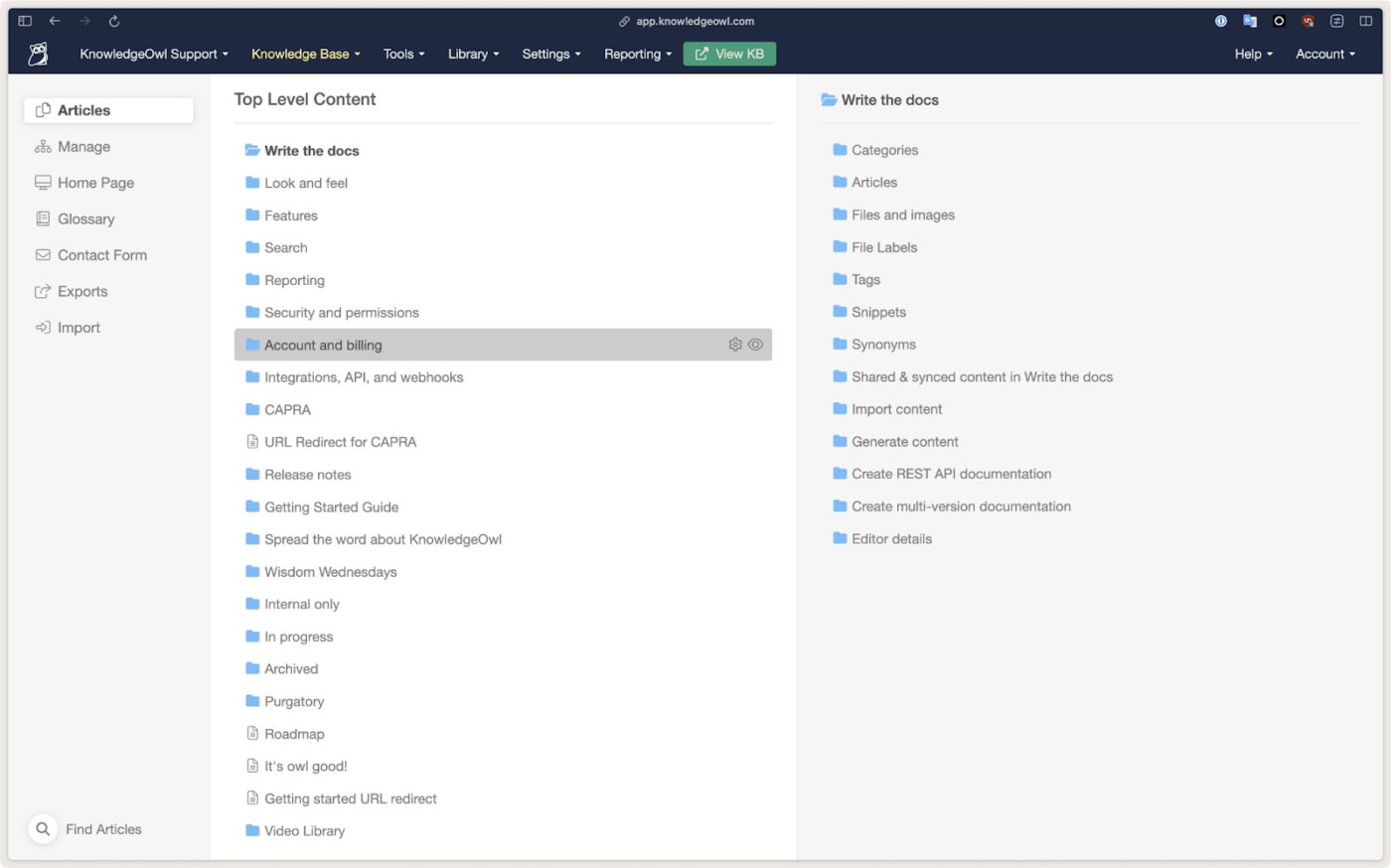The height and width of the screenshot is (868, 1391).
Task: Open the Search category
Action: (286, 247)
